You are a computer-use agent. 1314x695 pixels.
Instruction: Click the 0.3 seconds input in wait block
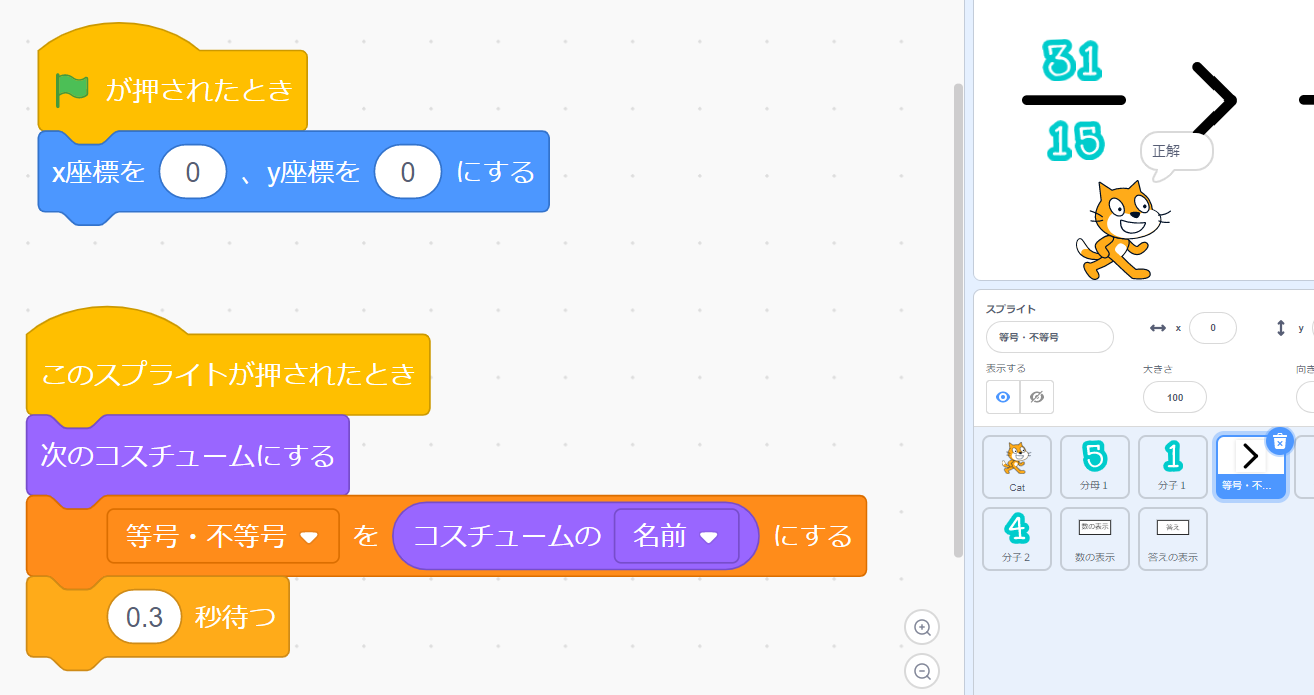[x=143, y=617]
